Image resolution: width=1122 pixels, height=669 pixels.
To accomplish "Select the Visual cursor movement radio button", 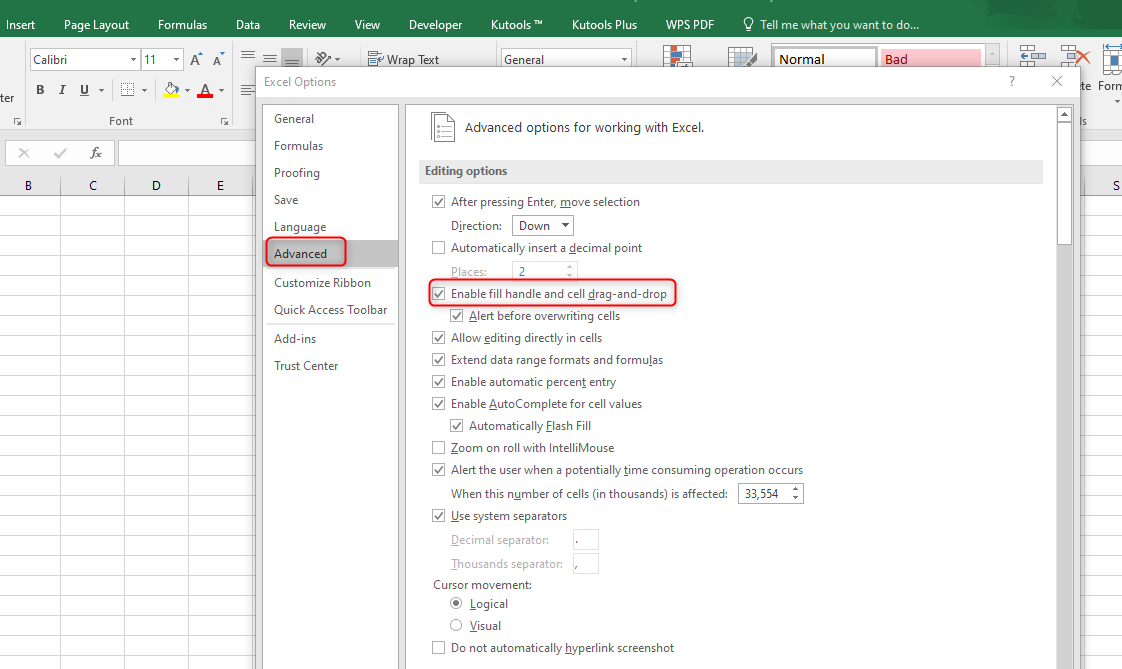I will (x=456, y=625).
